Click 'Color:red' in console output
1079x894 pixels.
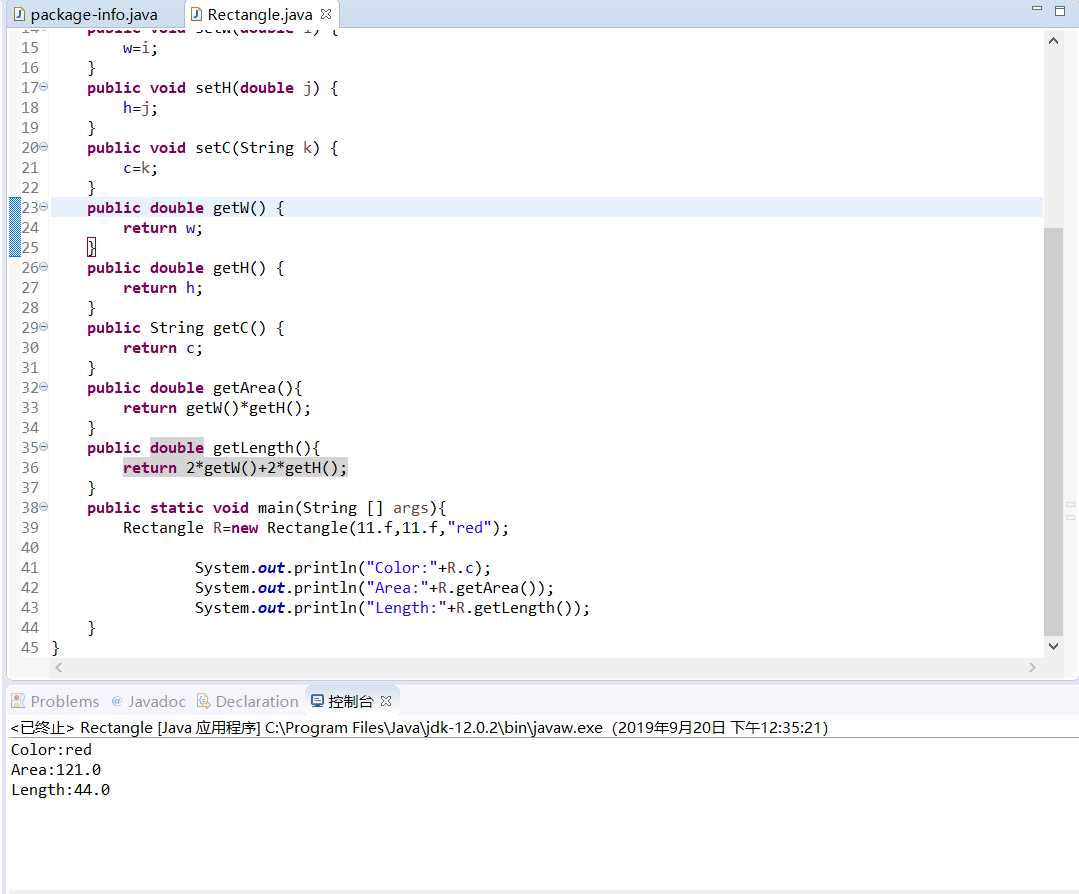click(x=51, y=749)
